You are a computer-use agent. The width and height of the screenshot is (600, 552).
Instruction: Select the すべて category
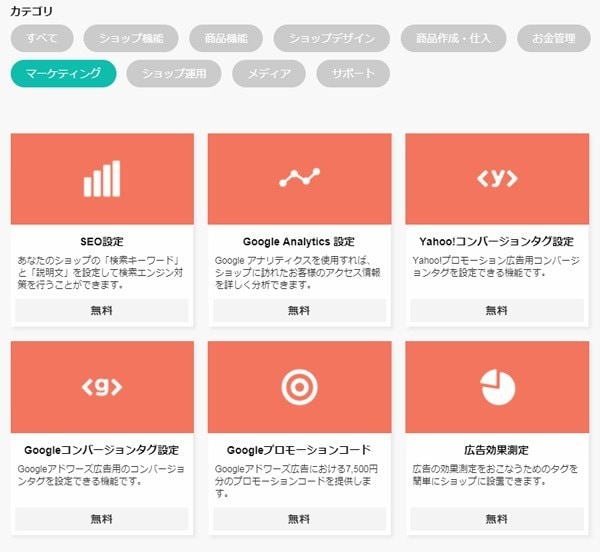click(42, 38)
